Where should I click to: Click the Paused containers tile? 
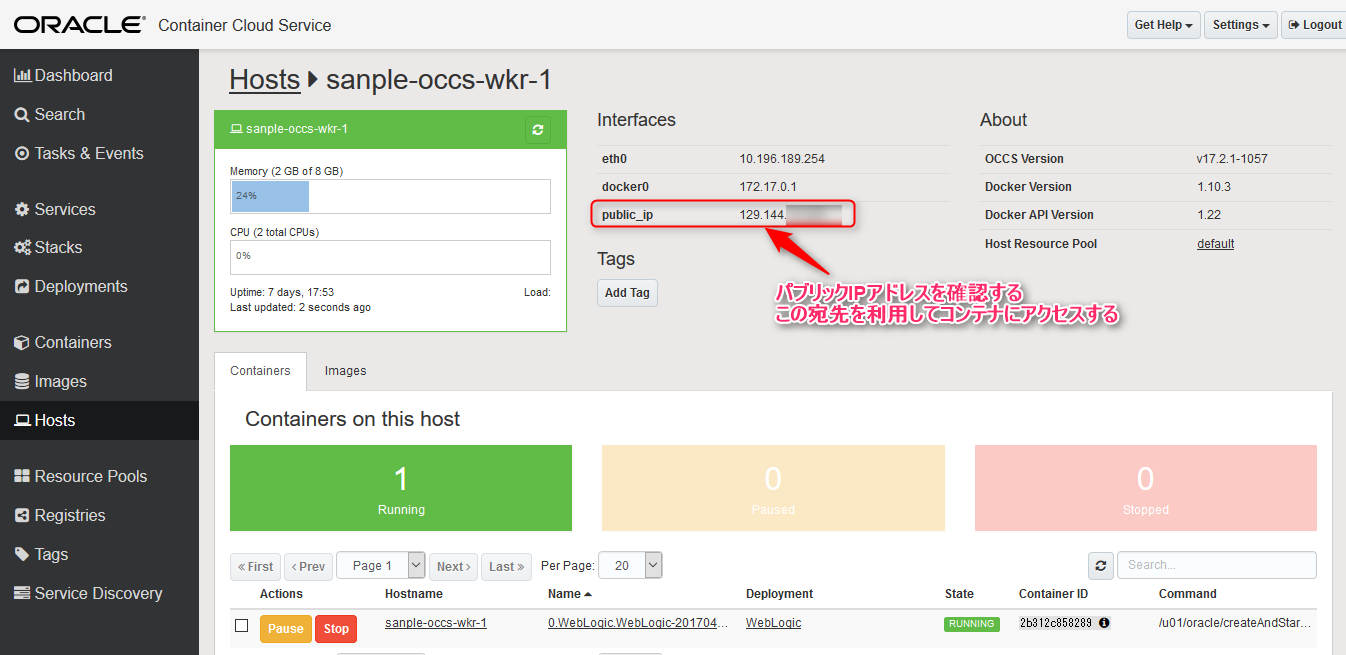coord(773,488)
